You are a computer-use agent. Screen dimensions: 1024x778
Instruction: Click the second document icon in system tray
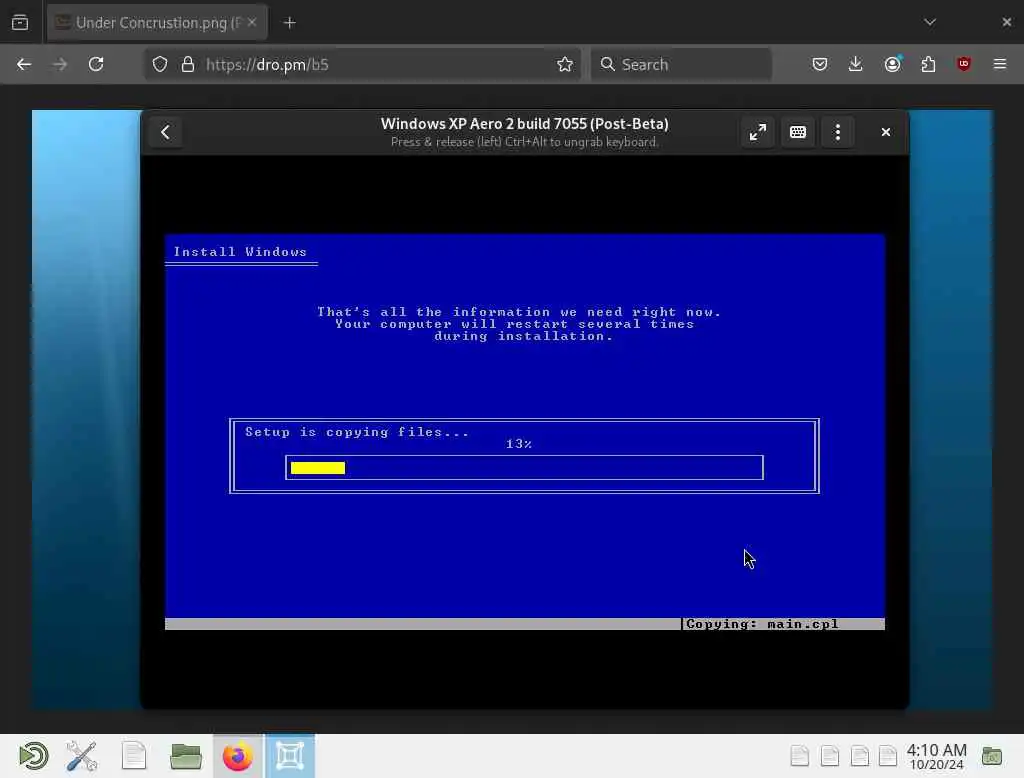coord(829,756)
